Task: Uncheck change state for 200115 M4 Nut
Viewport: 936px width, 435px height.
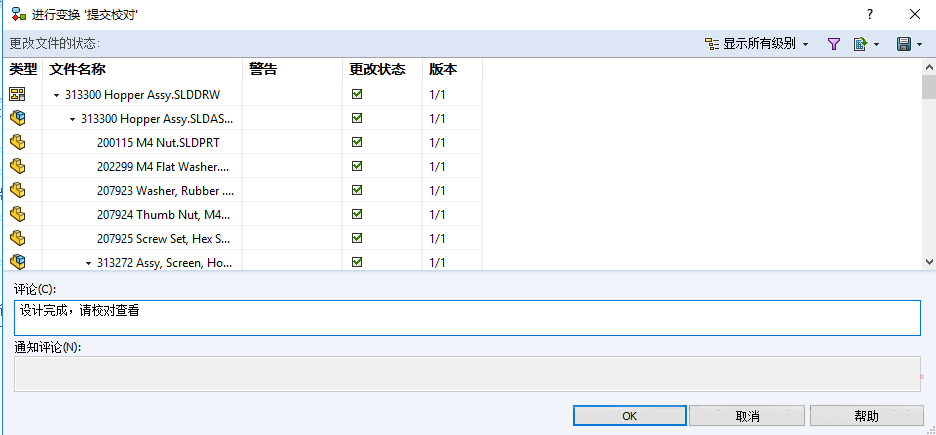Action: [357, 142]
